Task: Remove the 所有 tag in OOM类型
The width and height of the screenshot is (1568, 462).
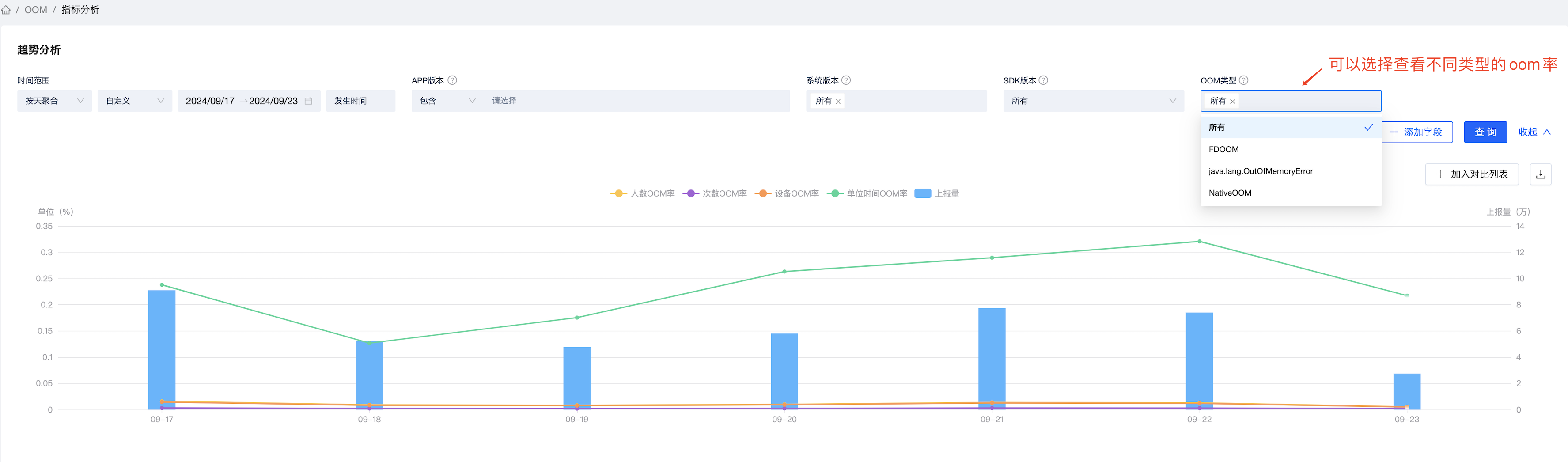Action: (1233, 102)
